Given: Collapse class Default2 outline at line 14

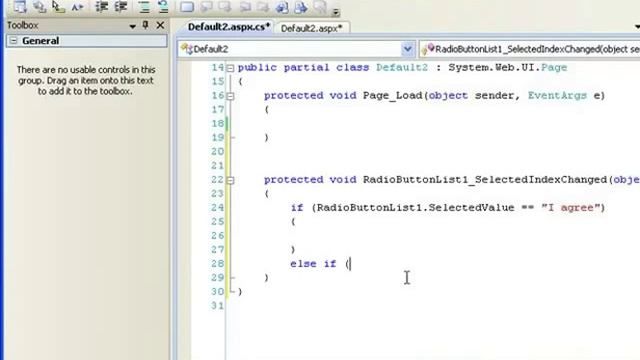Looking at the screenshot, I should (230, 68).
